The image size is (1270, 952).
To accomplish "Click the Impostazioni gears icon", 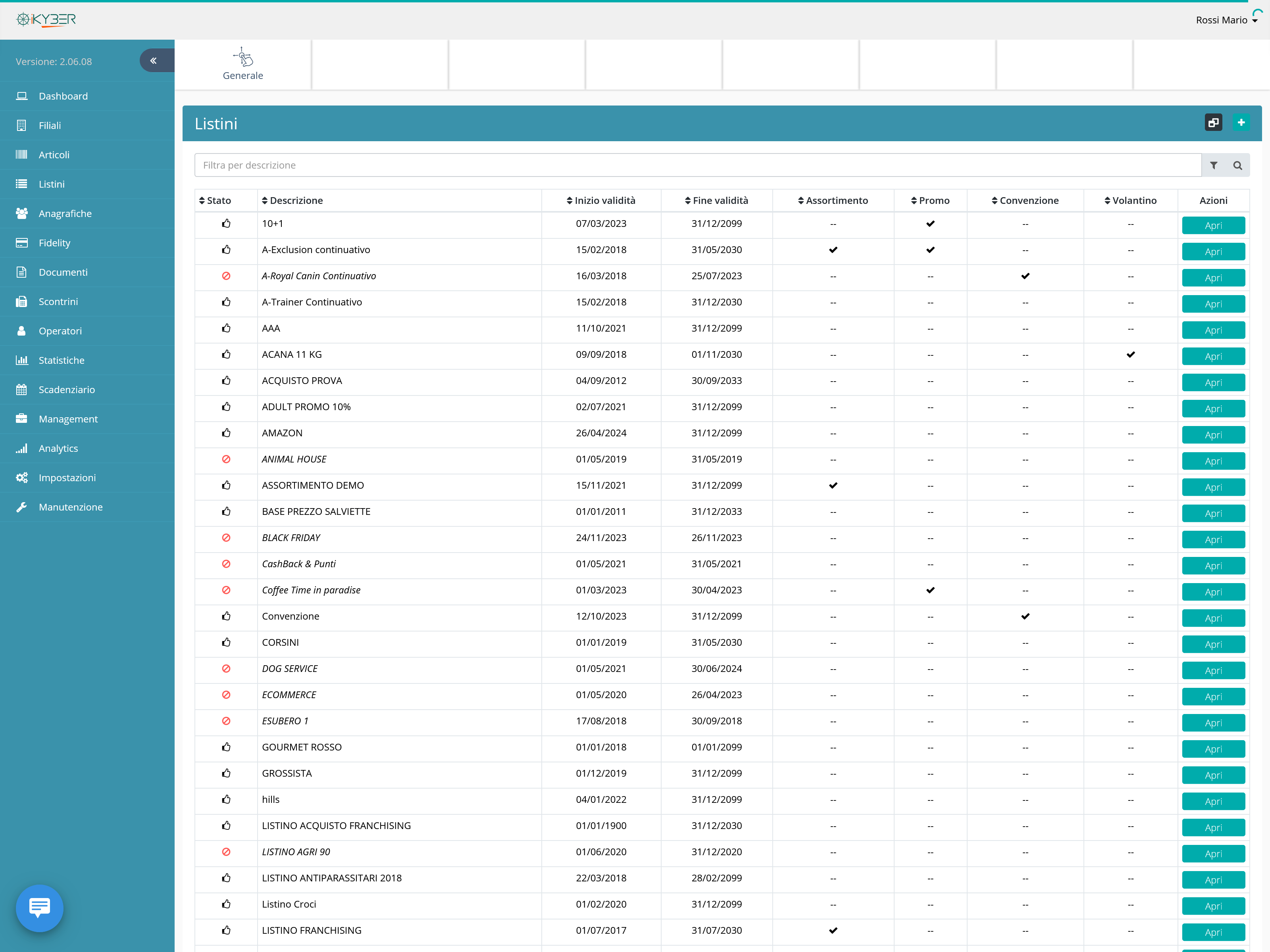I will click(x=22, y=478).
